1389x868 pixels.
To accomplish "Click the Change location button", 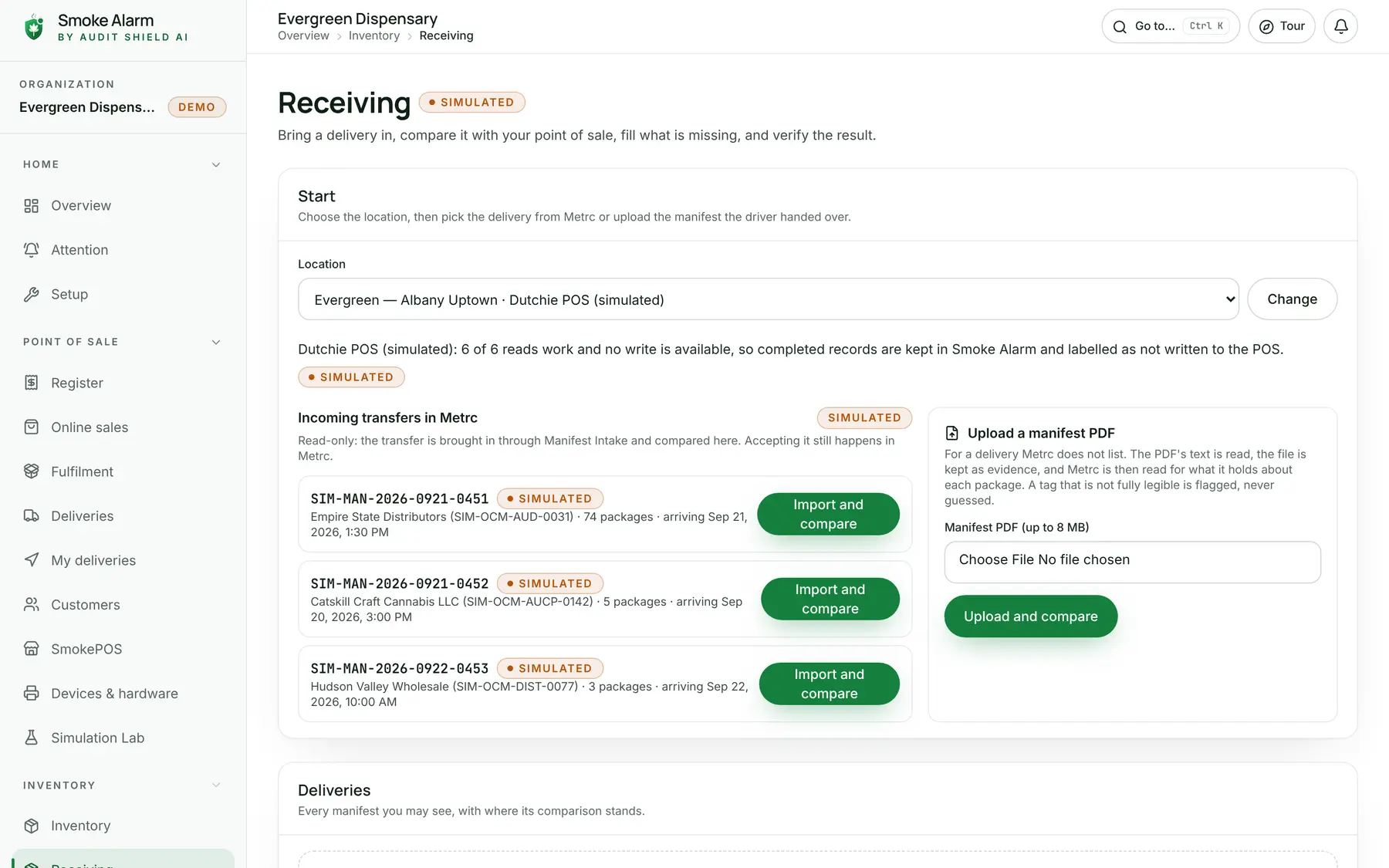I will point(1293,299).
